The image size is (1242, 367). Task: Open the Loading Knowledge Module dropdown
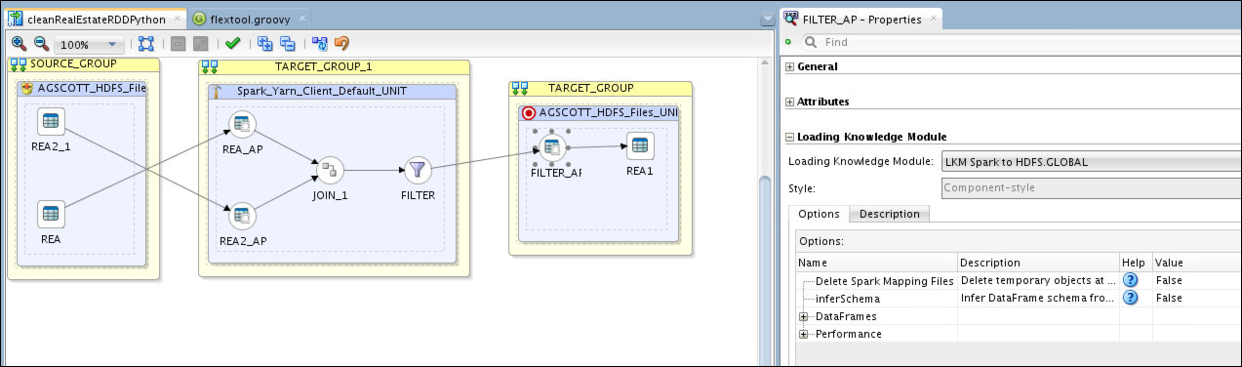click(1091, 161)
